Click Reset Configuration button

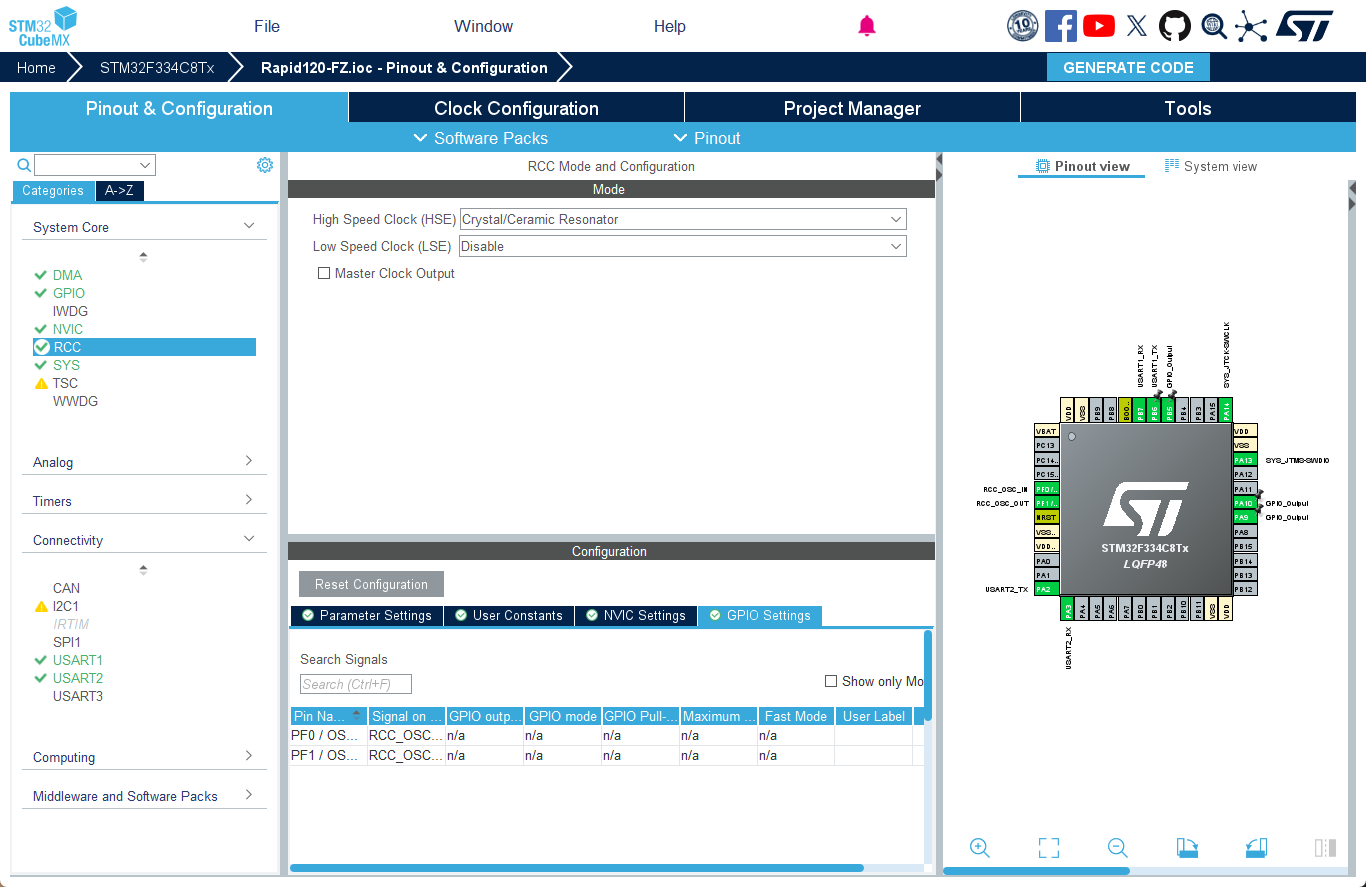click(371, 584)
